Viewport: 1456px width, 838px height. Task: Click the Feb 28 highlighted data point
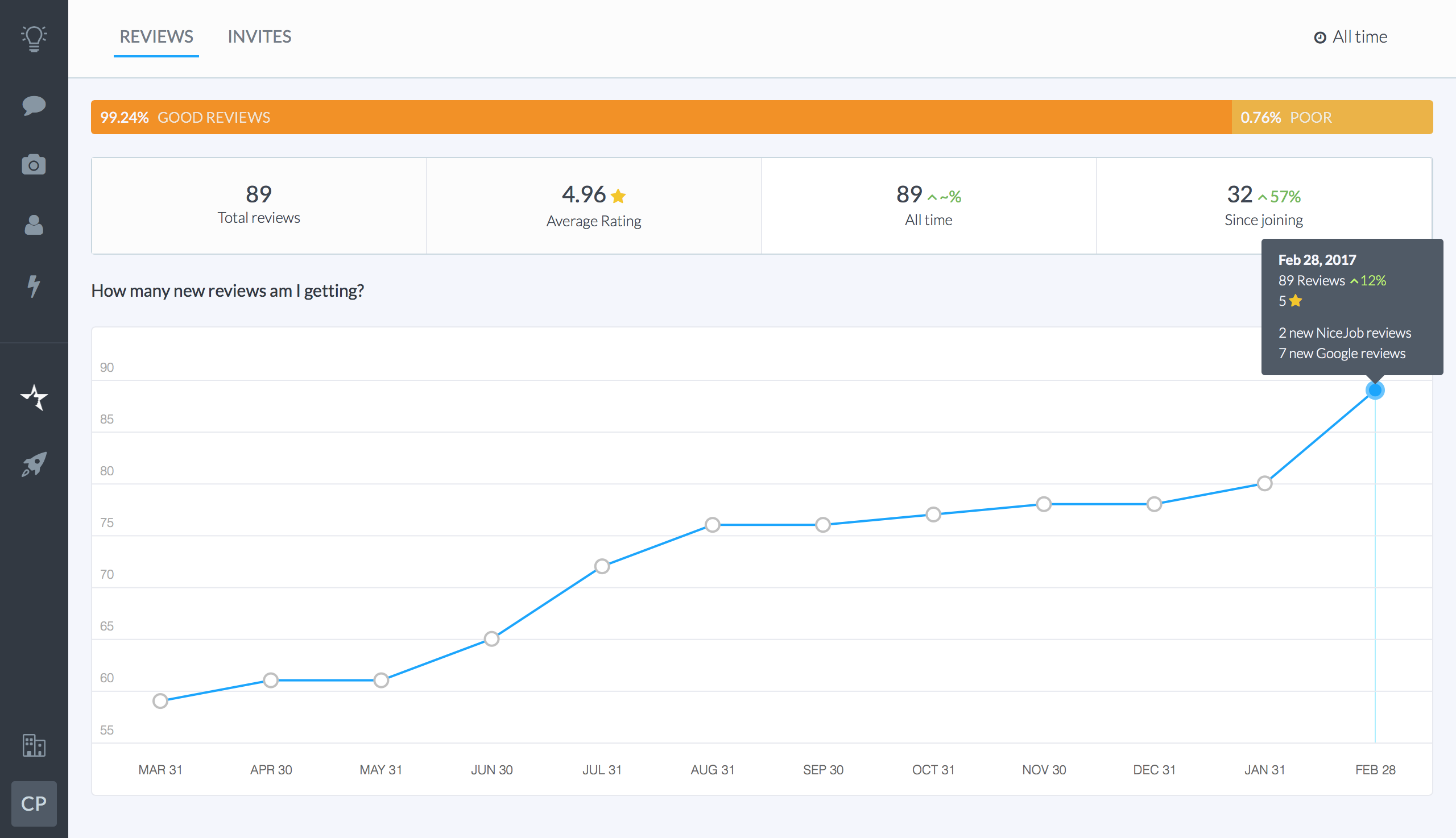(x=1375, y=391)
